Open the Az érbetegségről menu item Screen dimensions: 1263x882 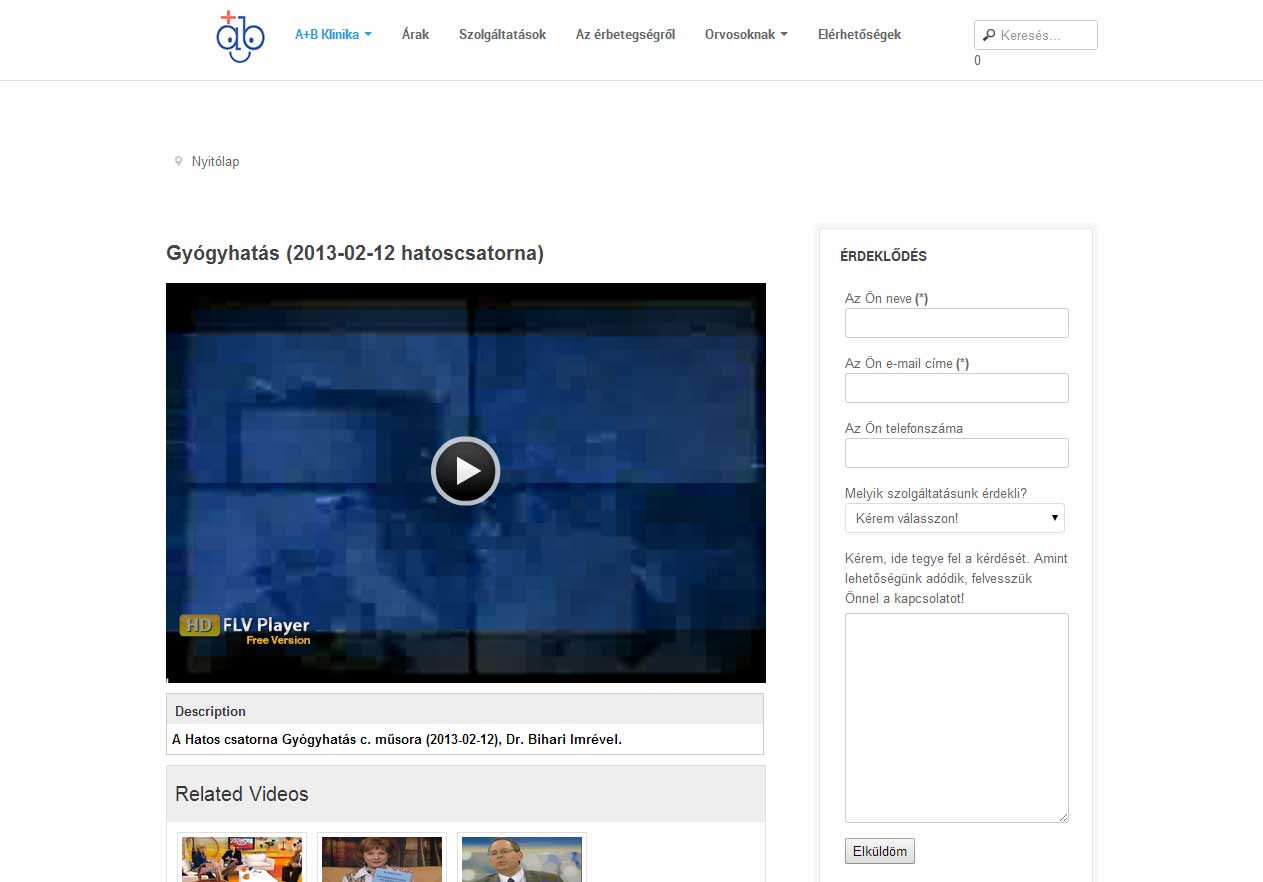[625, 35]
